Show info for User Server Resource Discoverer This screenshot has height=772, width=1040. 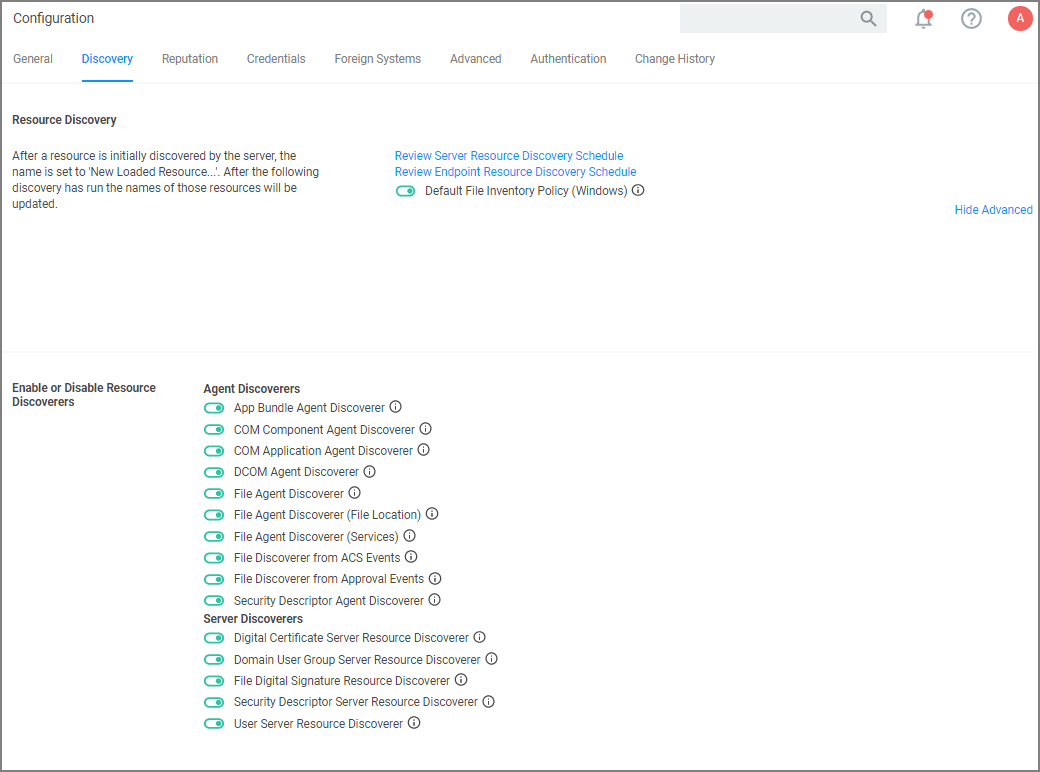coord(413,722)
